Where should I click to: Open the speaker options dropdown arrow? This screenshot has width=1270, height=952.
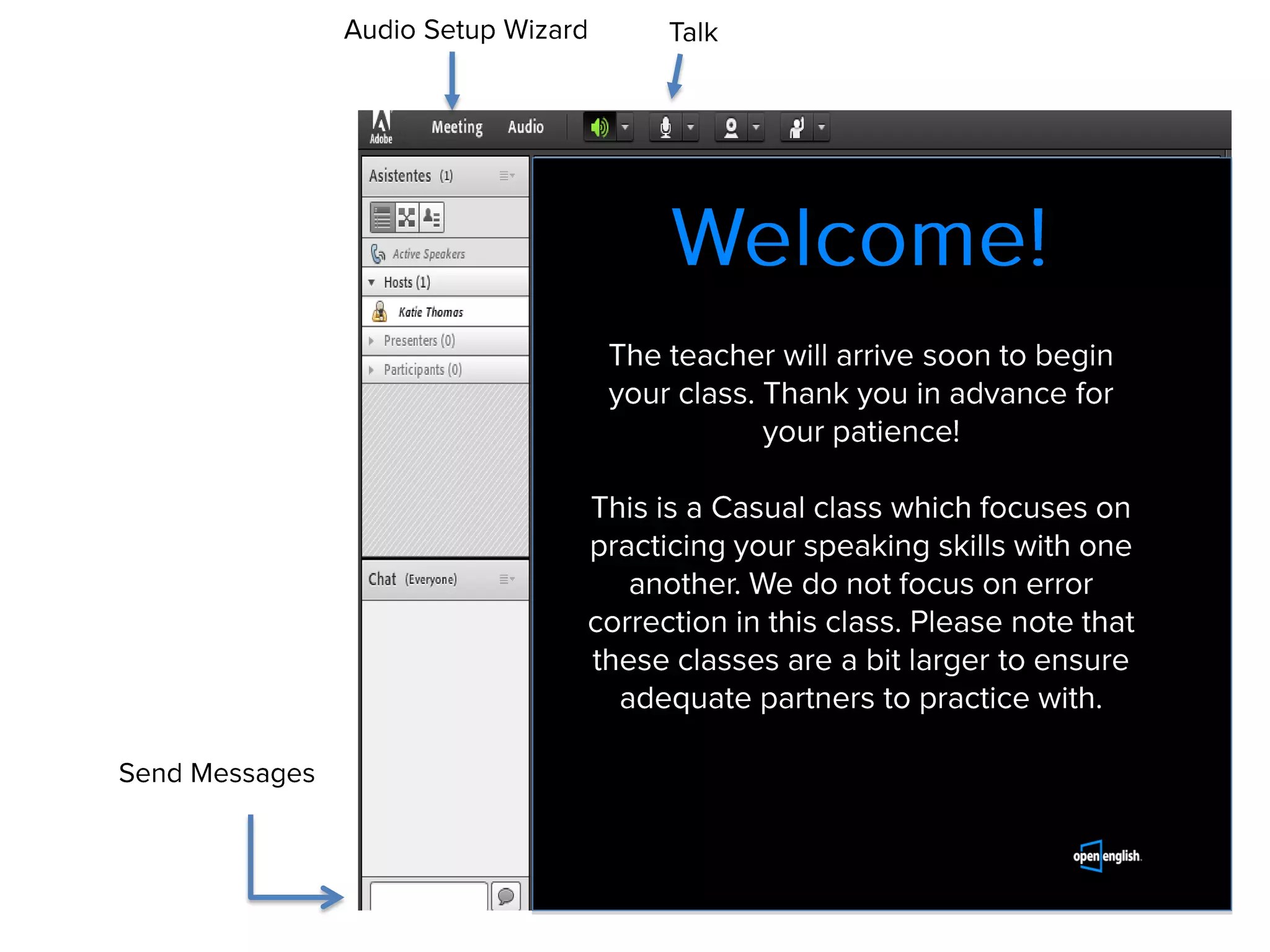coord(625,128)
